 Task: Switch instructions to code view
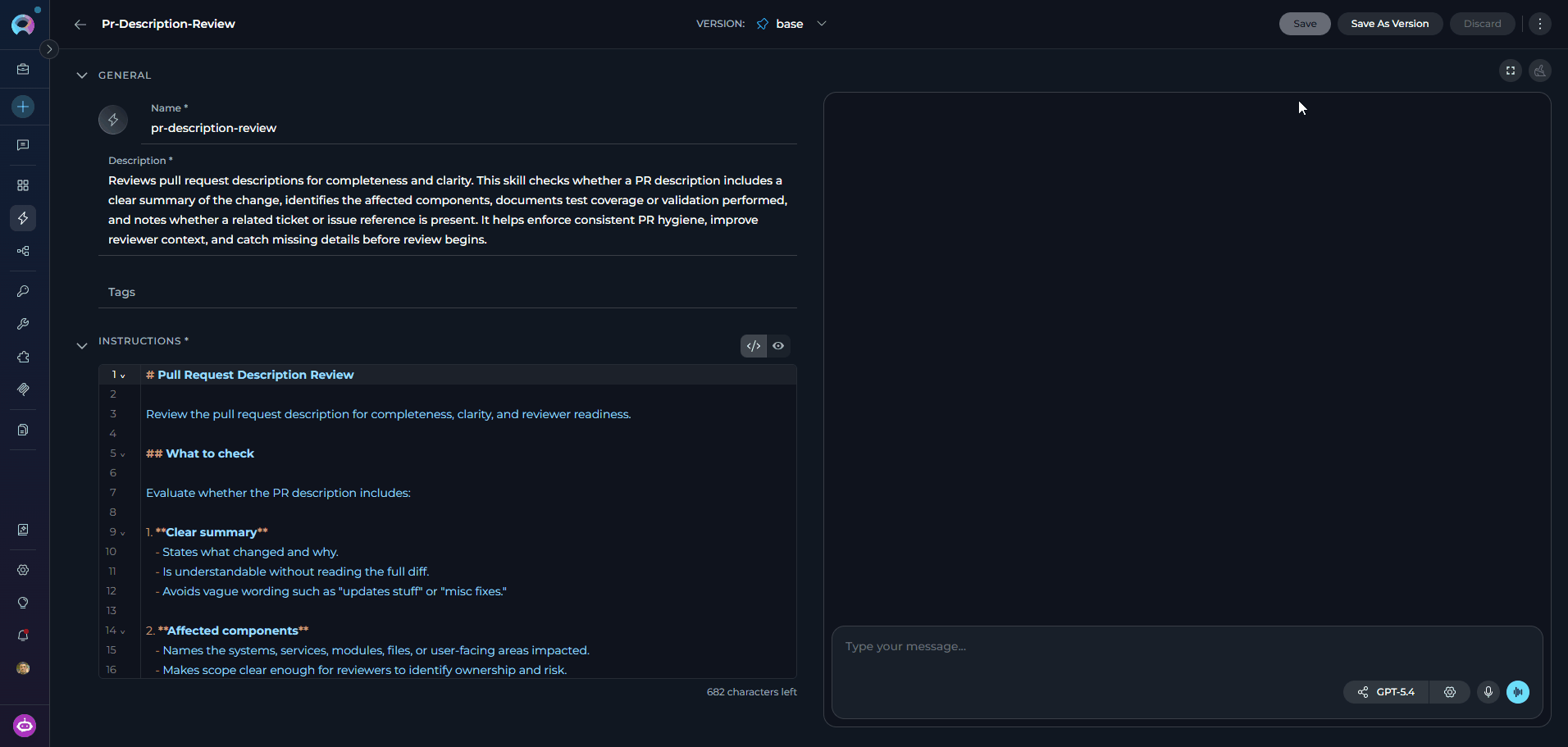tap(754, 346)
